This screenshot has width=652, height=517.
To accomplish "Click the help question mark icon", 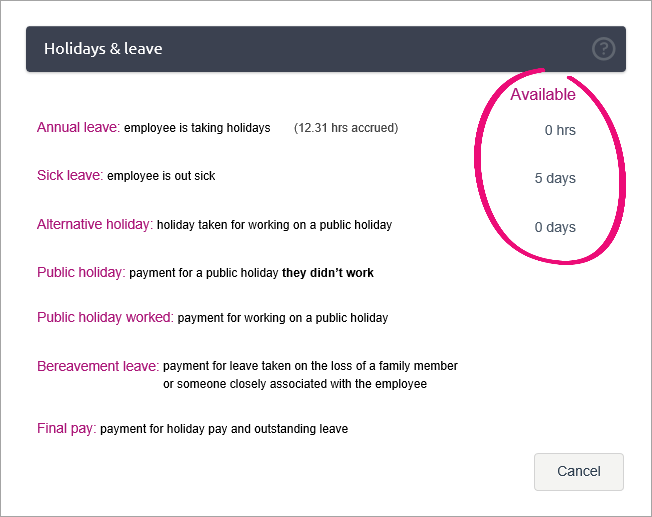I will point(603,49).
